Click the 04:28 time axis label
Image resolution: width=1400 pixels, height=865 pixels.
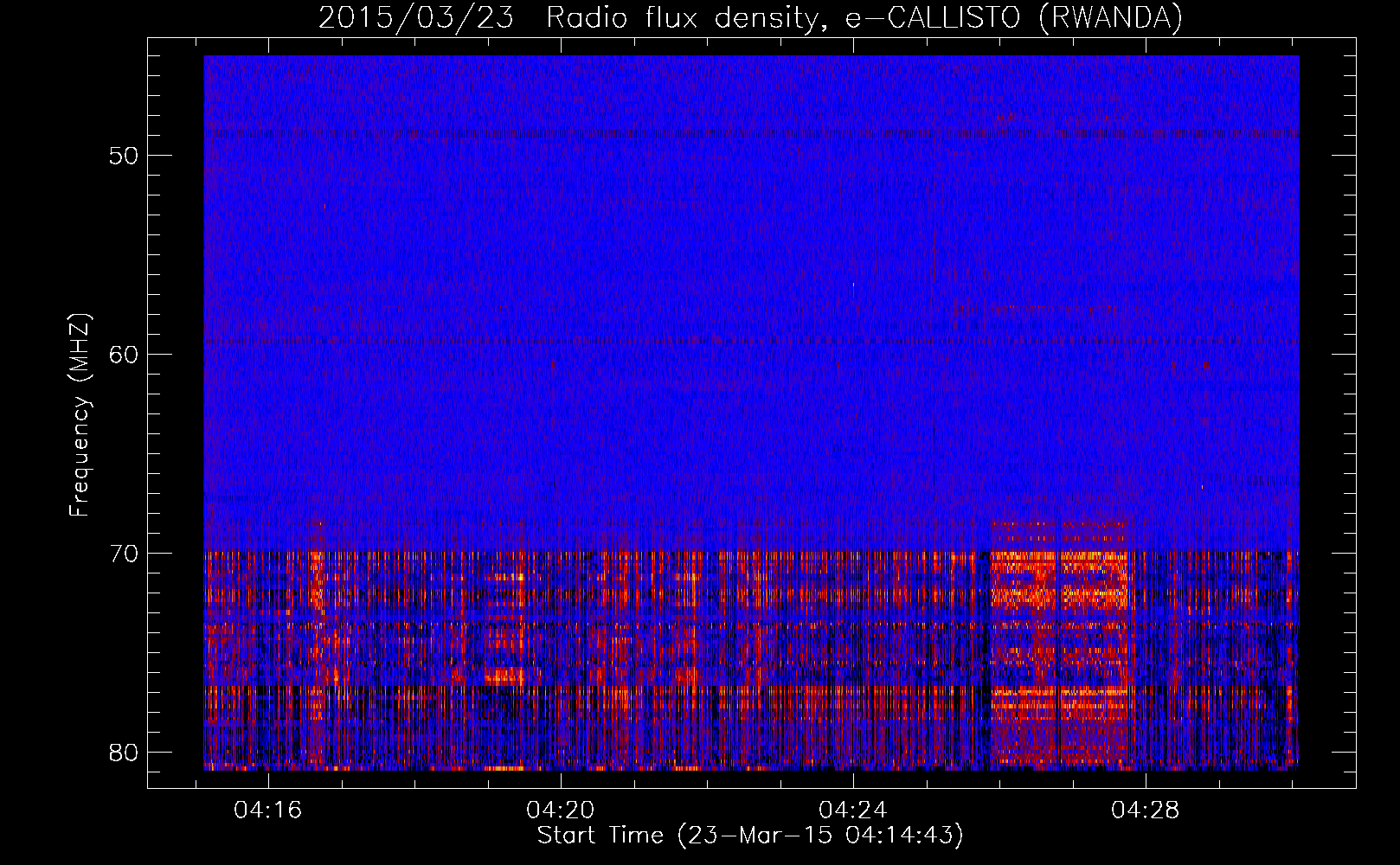point(1146,811)
